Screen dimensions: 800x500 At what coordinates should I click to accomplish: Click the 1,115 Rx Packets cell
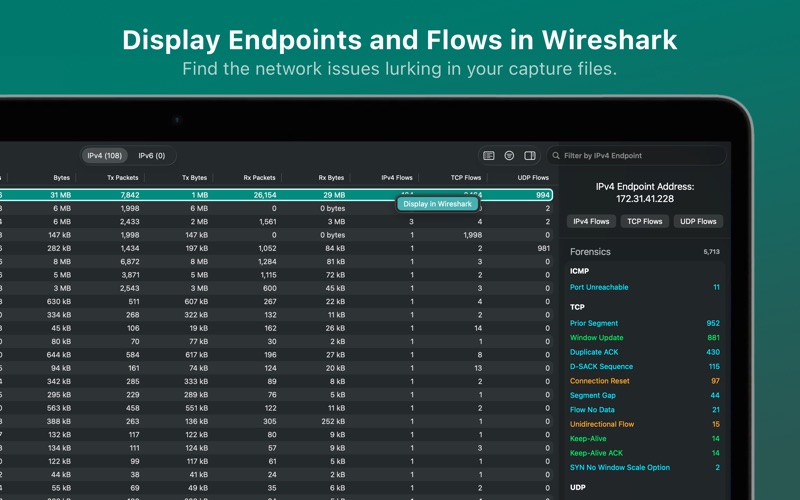[268, 275]
